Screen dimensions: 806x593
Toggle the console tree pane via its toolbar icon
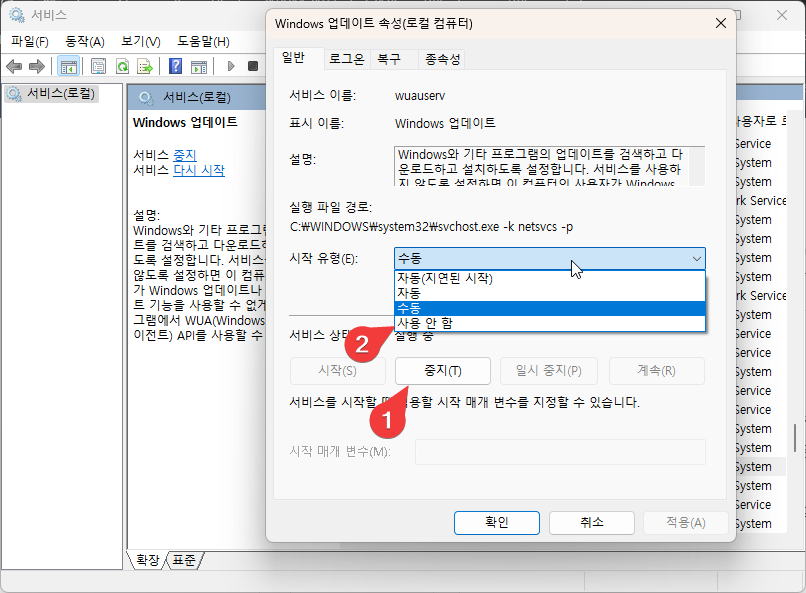click(67, 66)
